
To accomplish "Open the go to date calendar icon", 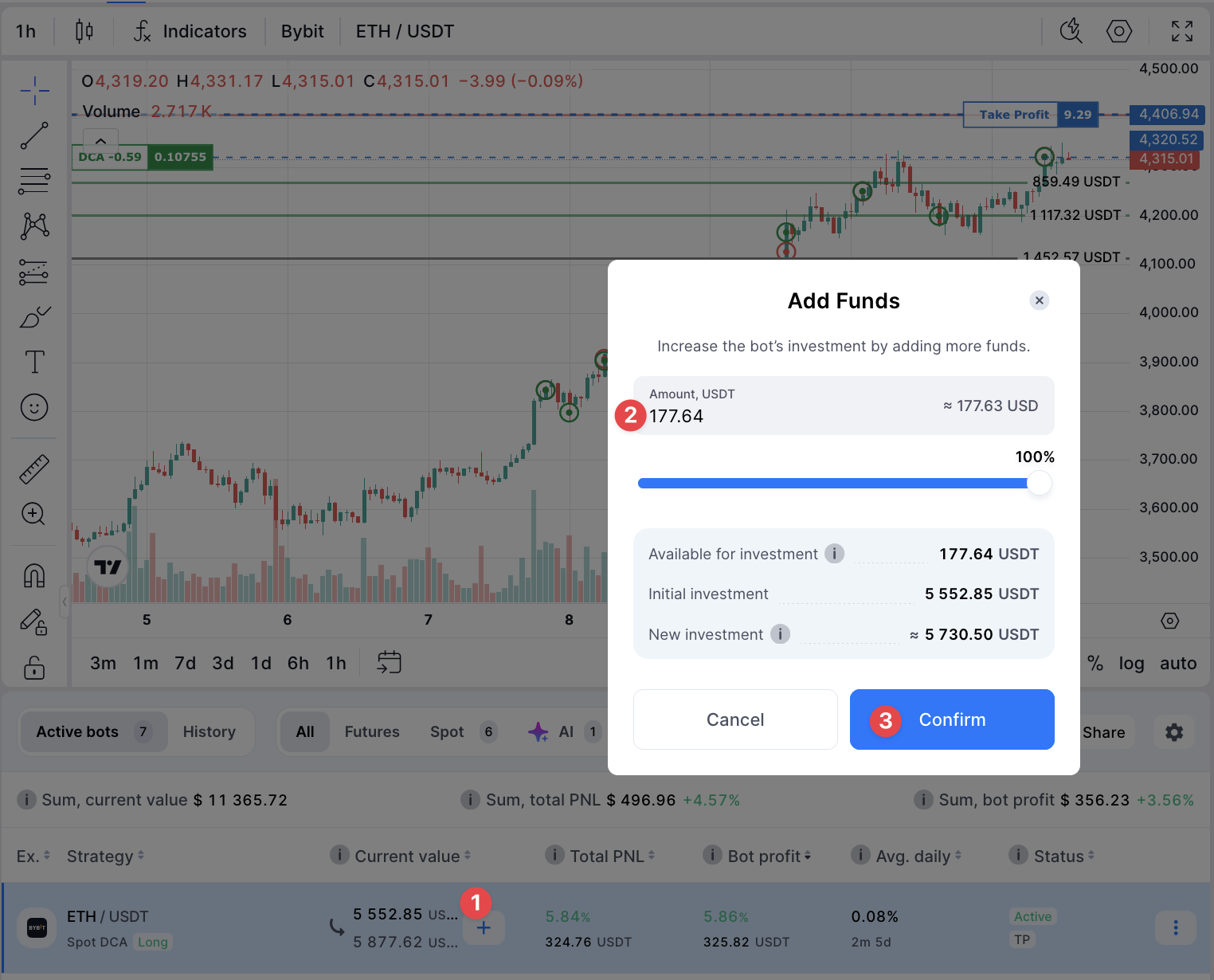I will 389,662.
